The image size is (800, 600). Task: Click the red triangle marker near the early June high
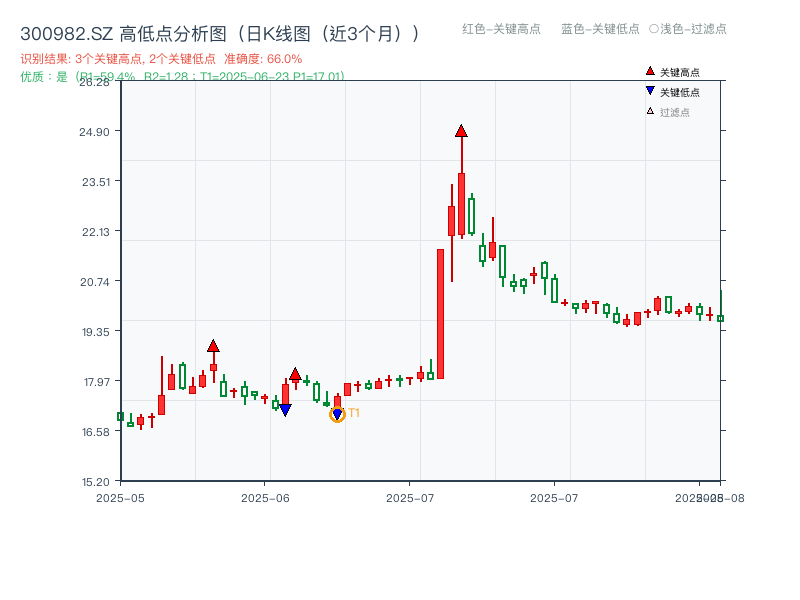(x=295, y=376)
